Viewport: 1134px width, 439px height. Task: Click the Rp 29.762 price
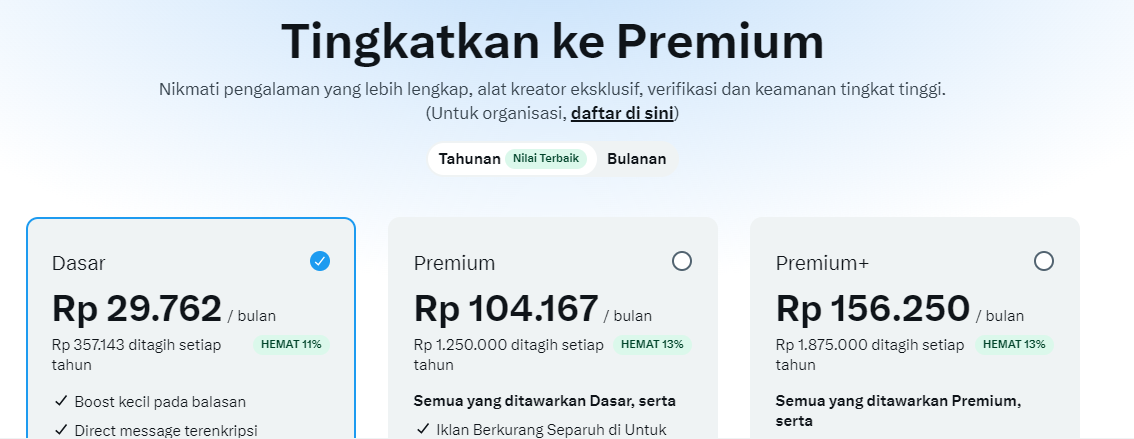137,309
